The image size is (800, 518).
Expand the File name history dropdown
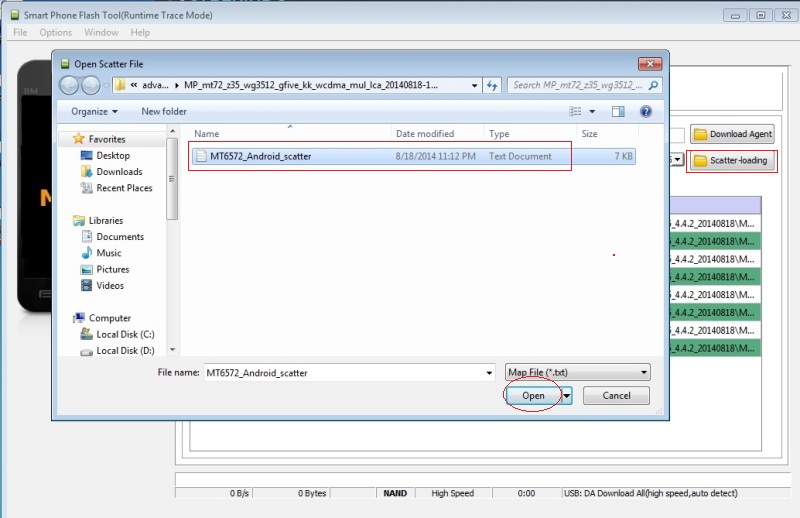click(489, 373)
